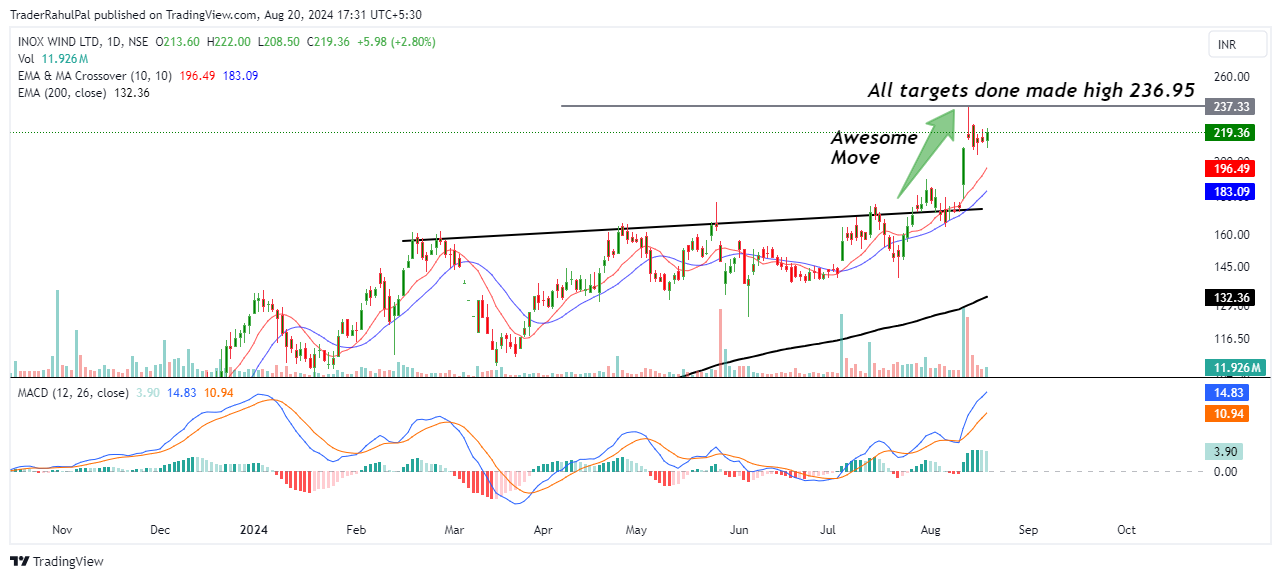Click the black 132.36 EMA 200 price tag
The height and width of the screenshot is (579, 1281).
click(1231, 297)
